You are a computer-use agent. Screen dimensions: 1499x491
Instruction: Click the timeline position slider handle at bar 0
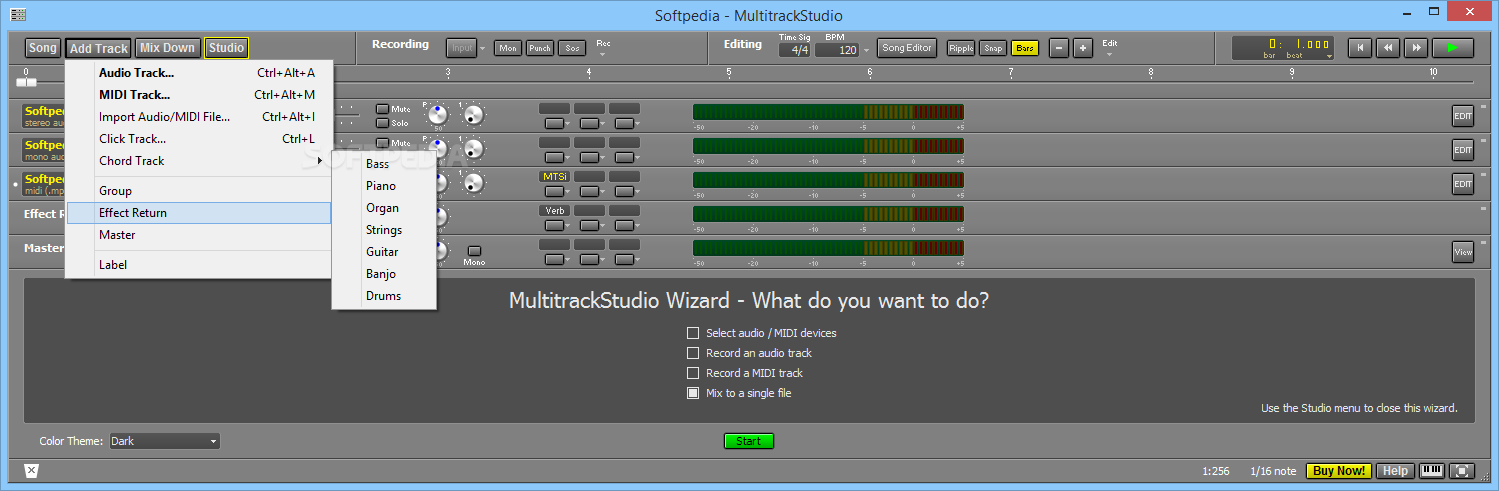pyautogui.click(x=27, y=82)
